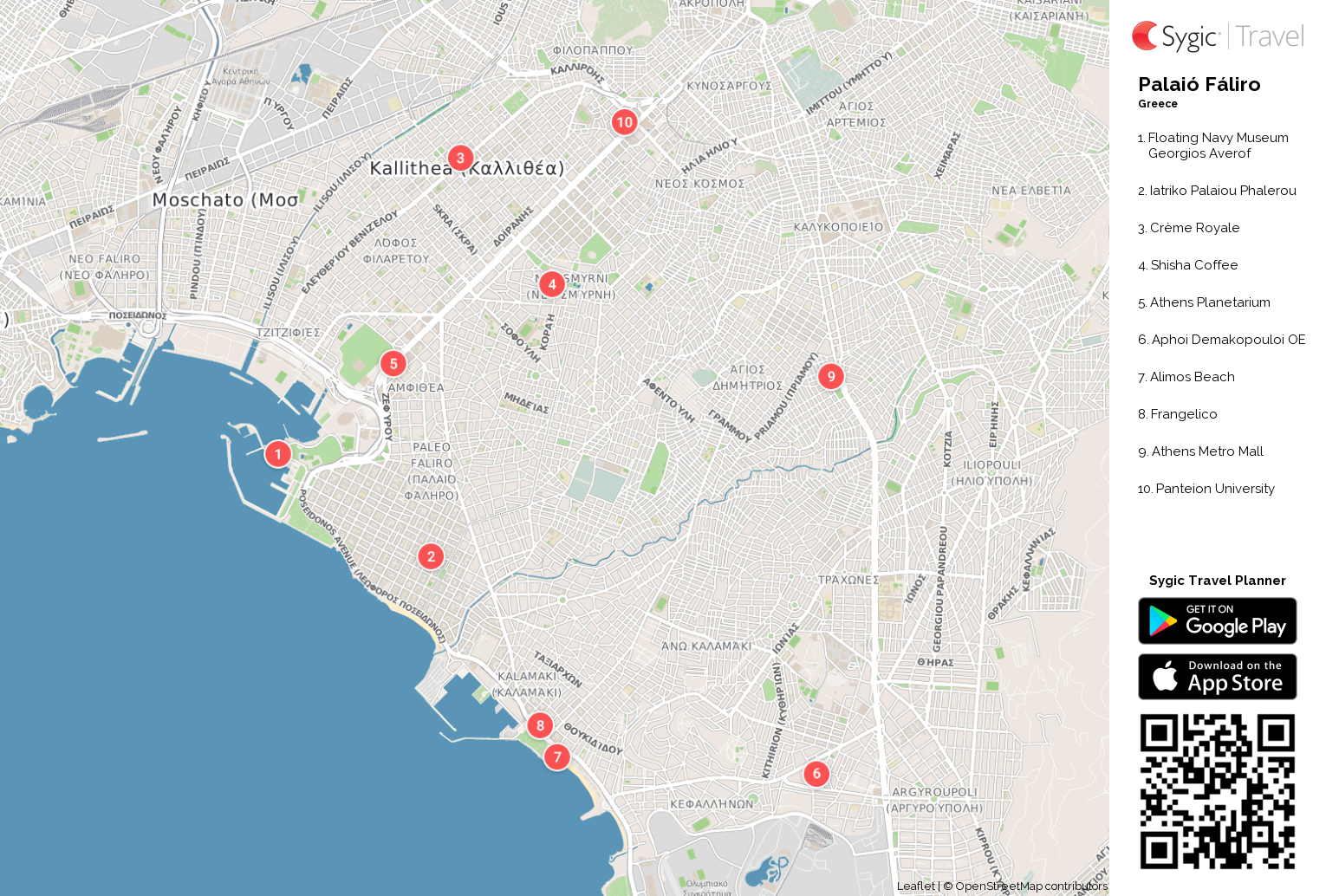Click the PALEO FALIRO map label
The width and height of the screenshot is (1326, 896).
432,471
